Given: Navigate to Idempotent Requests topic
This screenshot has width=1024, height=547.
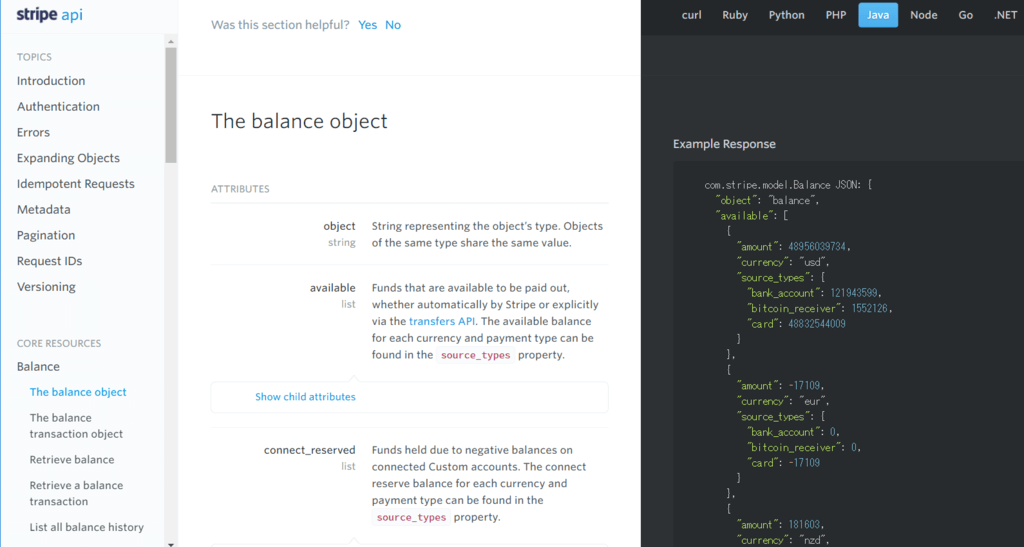Looking at the screenshot, I should 76,184.
